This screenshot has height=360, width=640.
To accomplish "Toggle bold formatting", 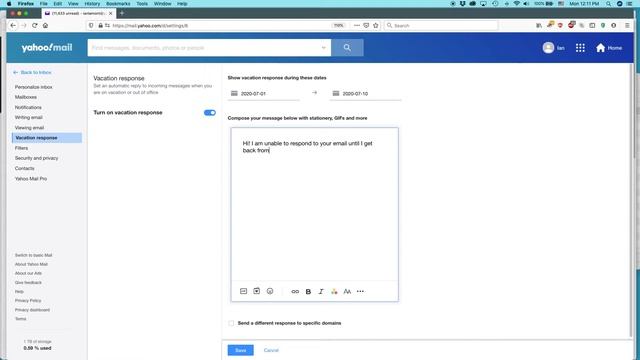I will (308, 291).
